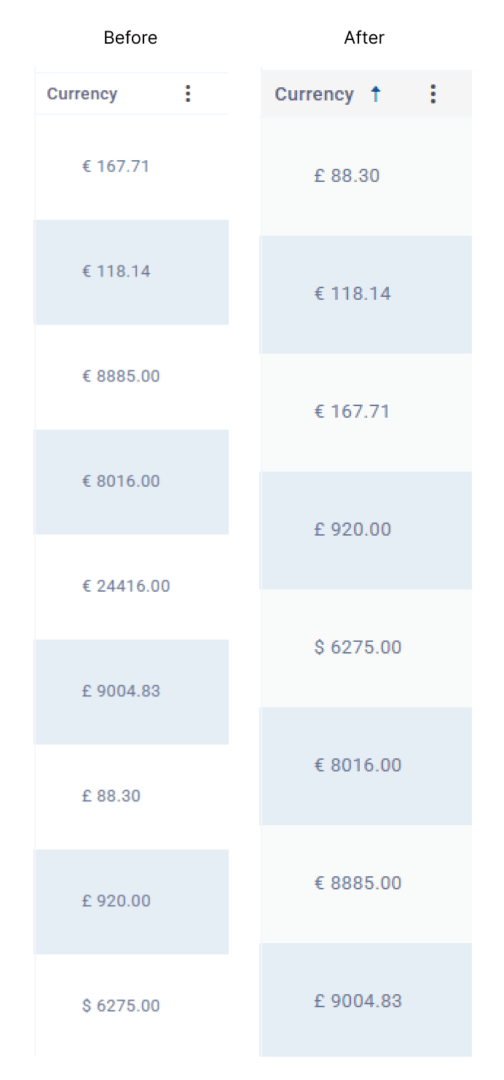Image resolution: width=504 pixels, height=1080 pixels.
Task: Select the € 24416.00 cell
Action: (x=126, y=586)
